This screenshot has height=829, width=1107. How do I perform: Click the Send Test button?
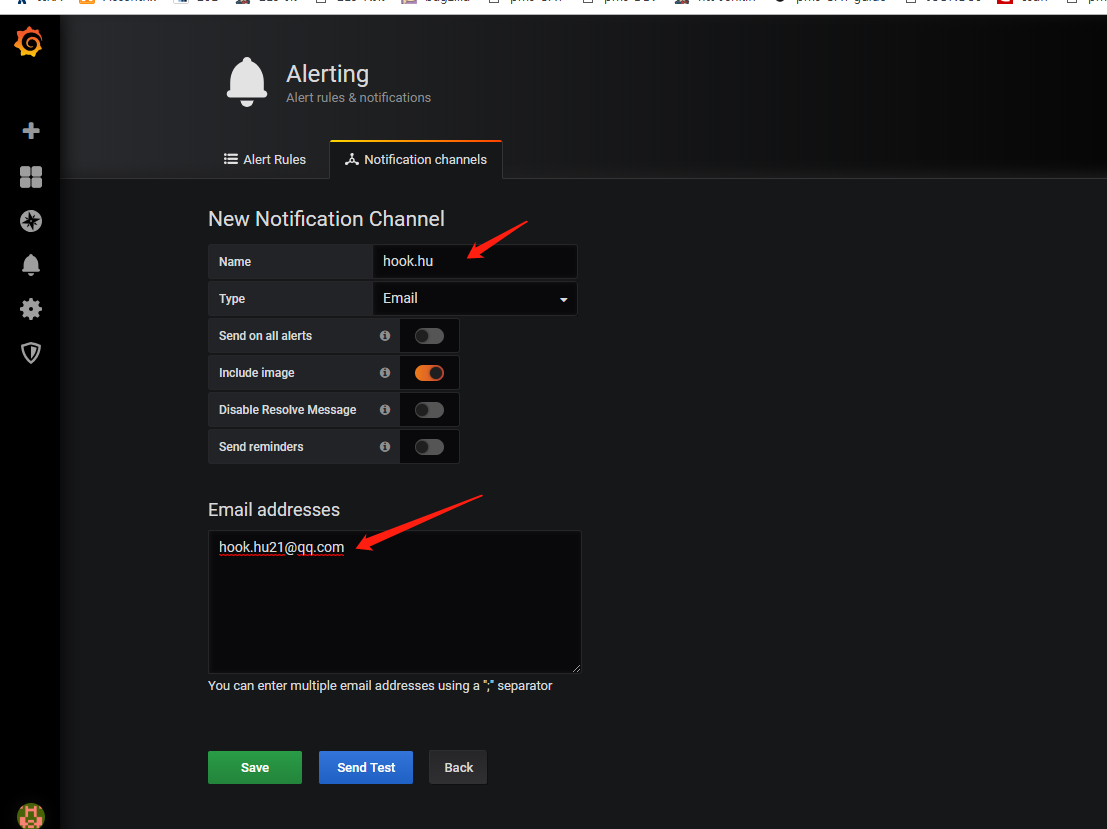click(365, 767)
